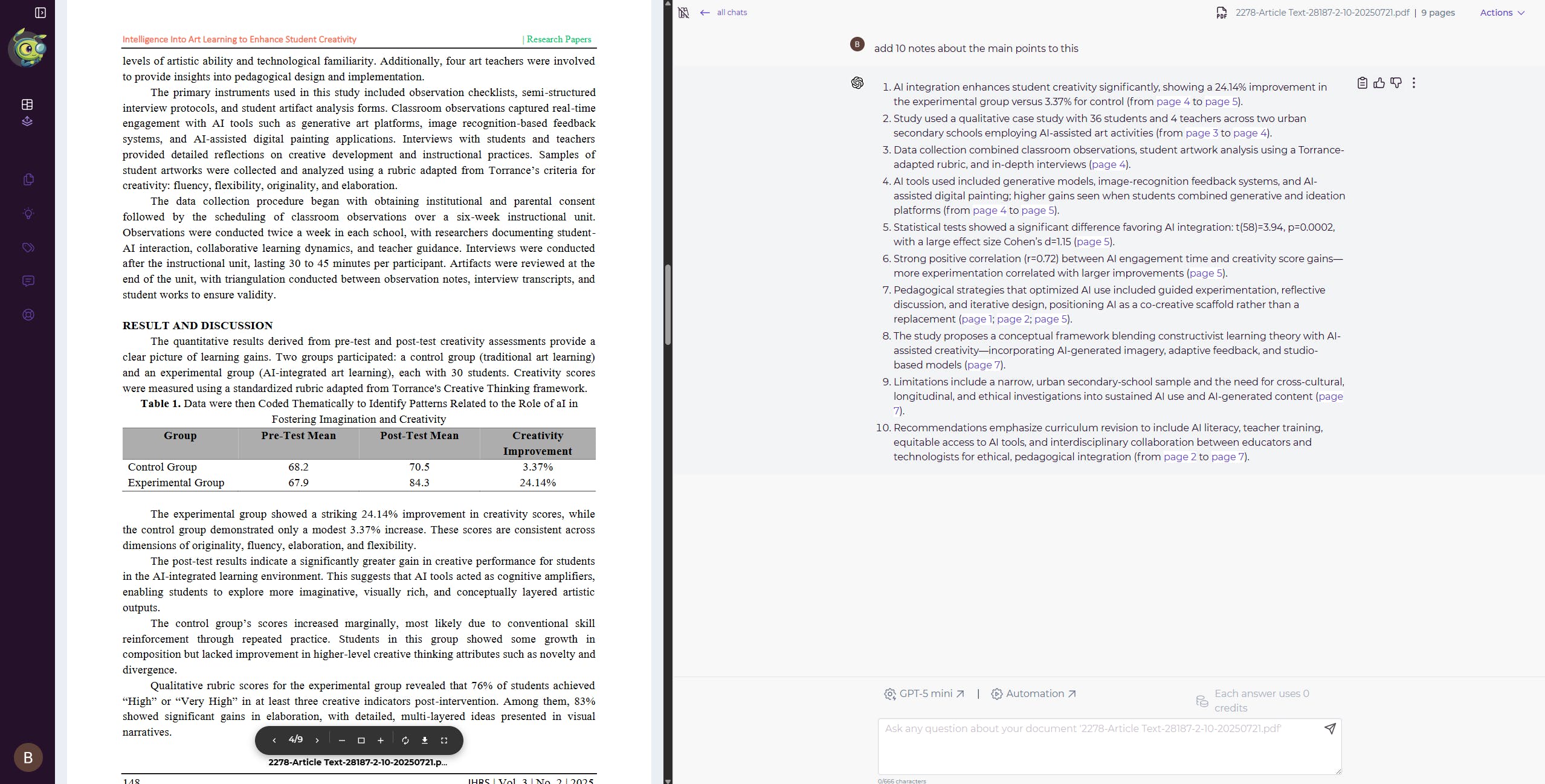The image size is (1545, 784).
Task: Toggle the left sidebar panel icon
Action: coord(40,13)
